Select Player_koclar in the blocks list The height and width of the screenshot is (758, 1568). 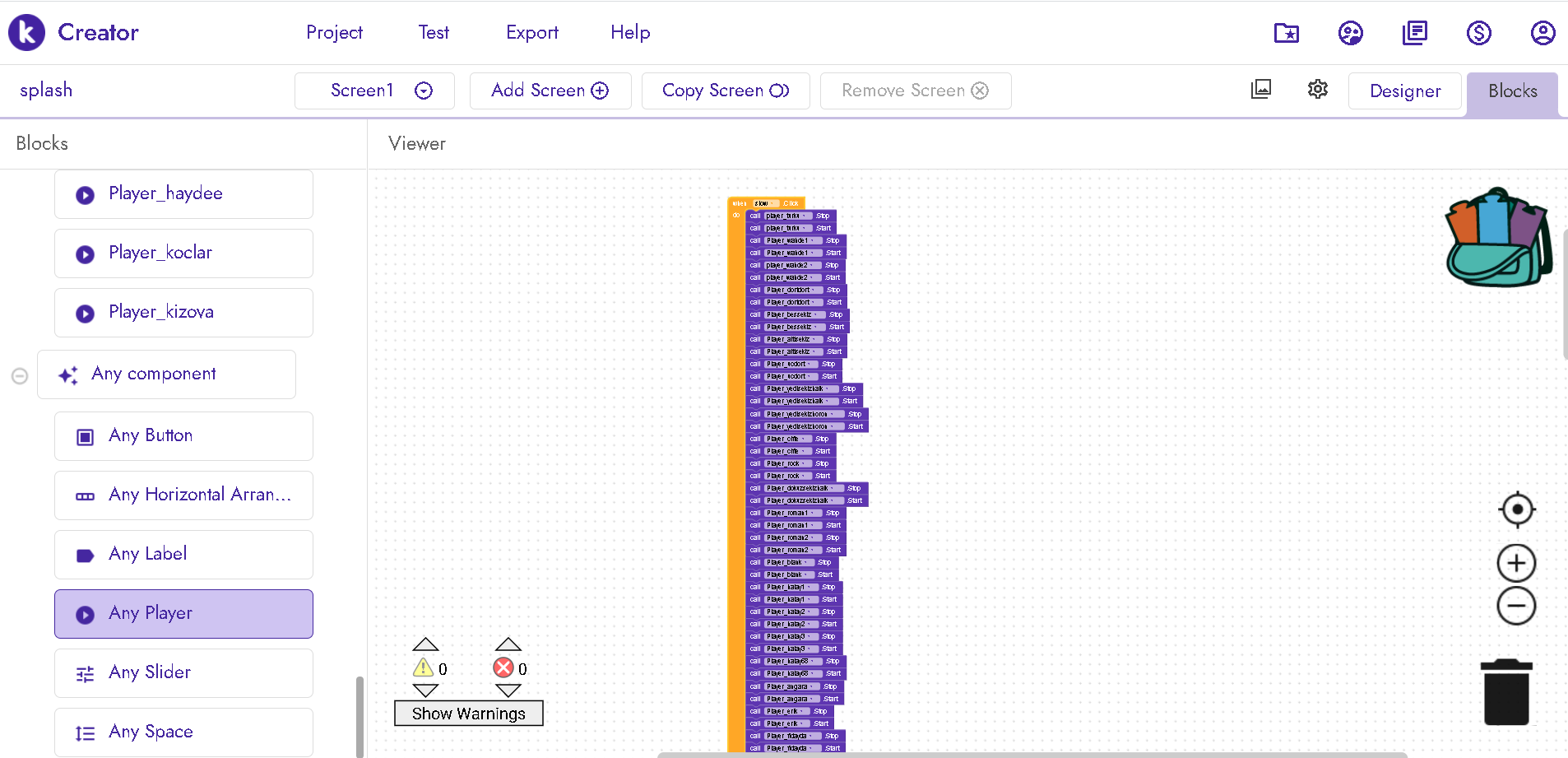183,253
